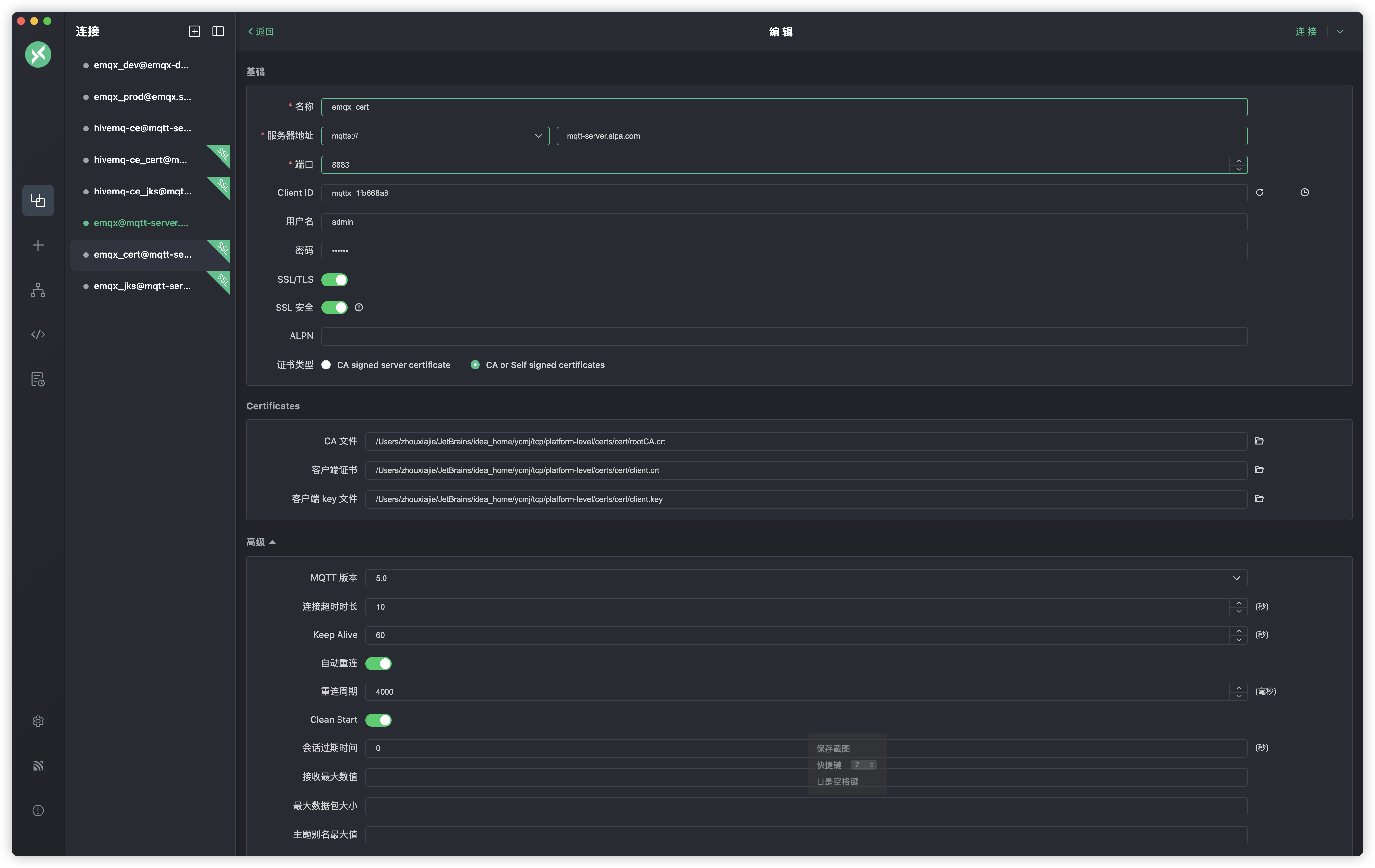Open the Log sidebar icon

click(38, 379)
